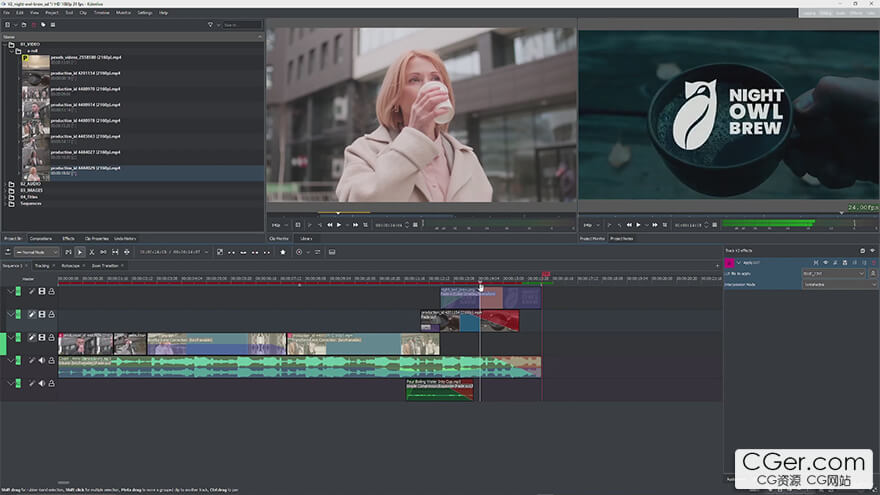Click the Master button above track headers
Screen dimensions: 880x495
pyautogui.click(x=28, y=279)
